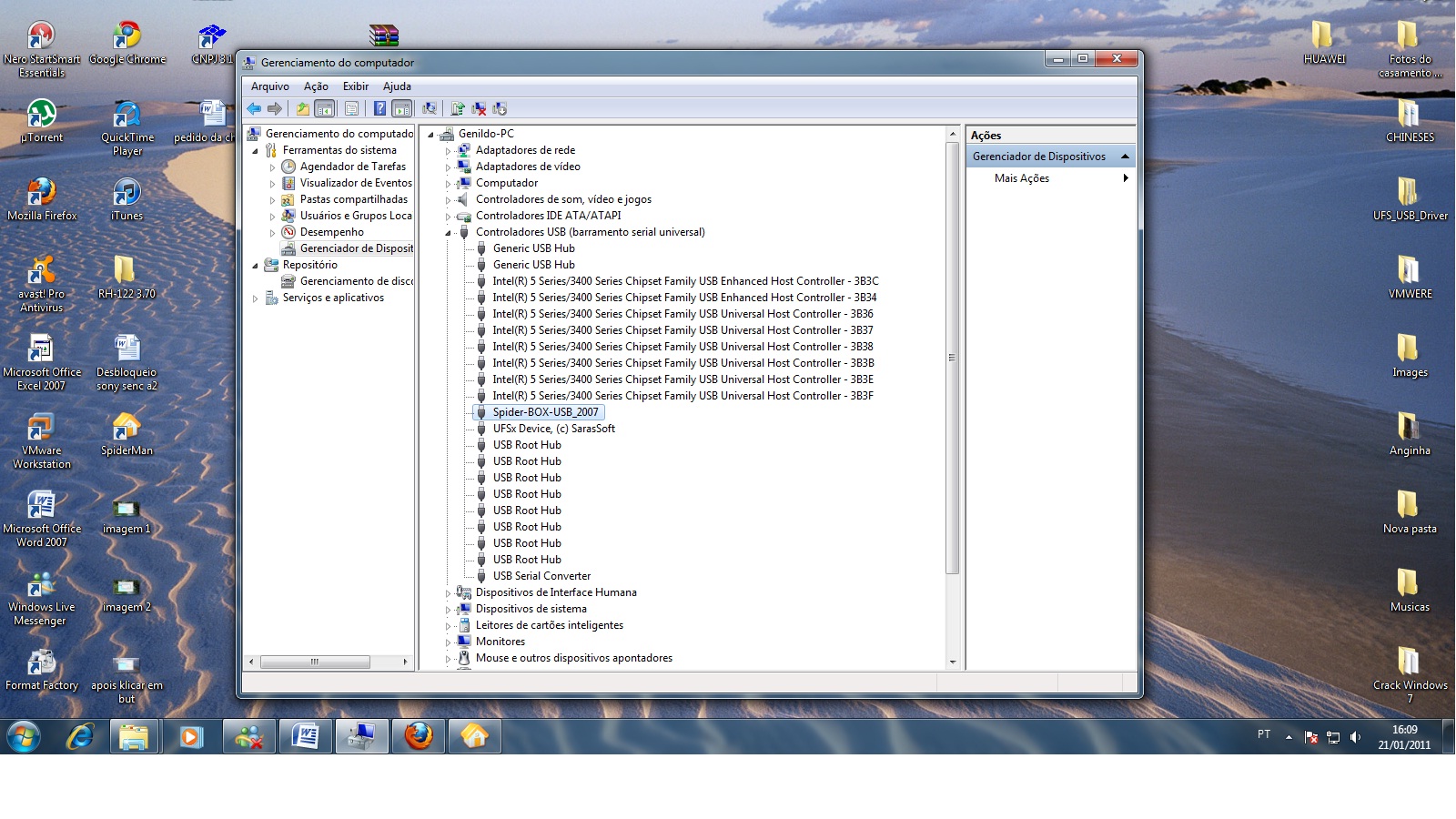Viewport: 1456px width, 819px height.
Task: Open the Windows Start button
Action: [x=24, y=736]
